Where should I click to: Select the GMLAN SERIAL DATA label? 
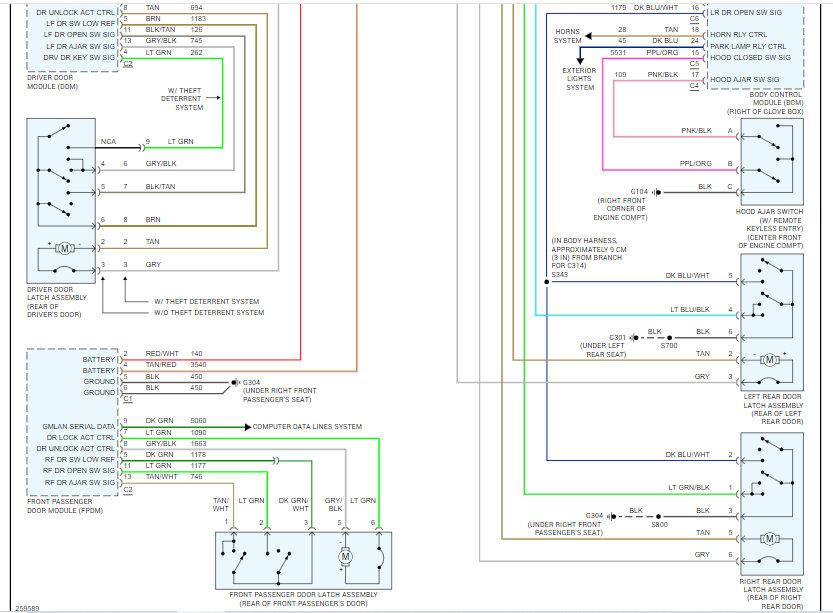(79, 426)
